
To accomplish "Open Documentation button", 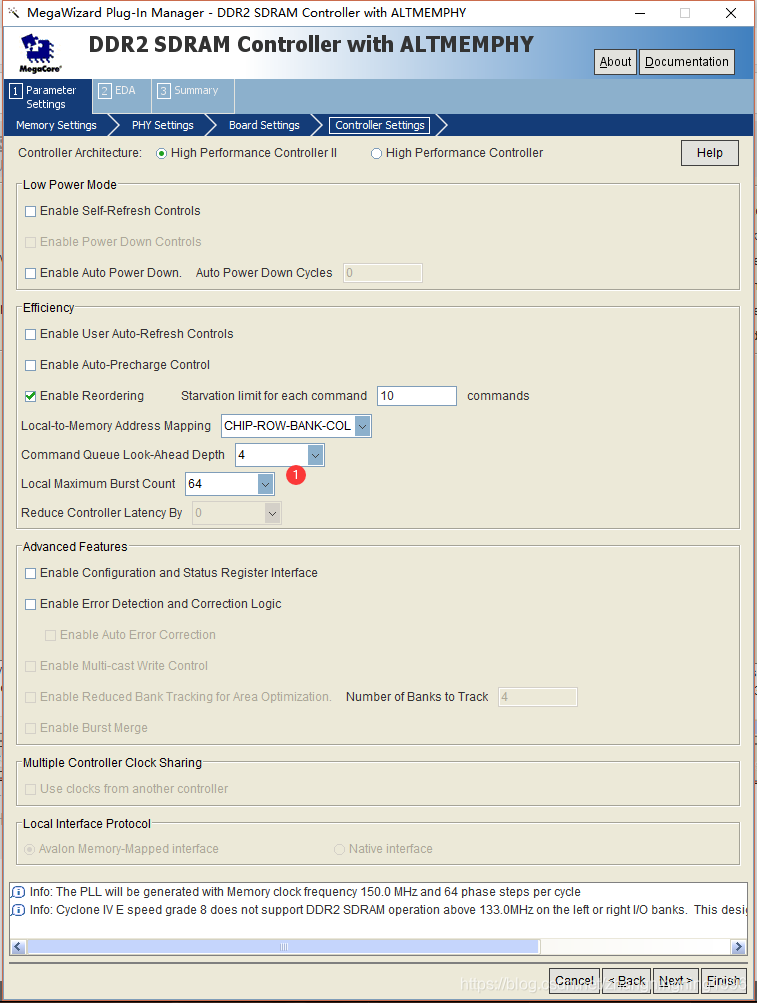I will point(687,62).
